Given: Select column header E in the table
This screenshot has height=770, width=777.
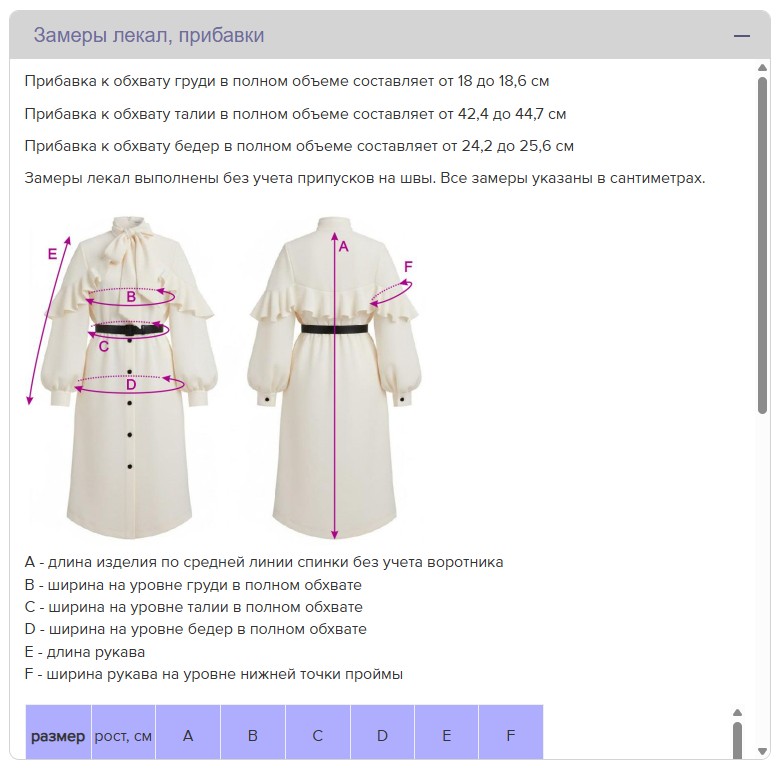Looking at the screenshot, I should pos(446,736).
